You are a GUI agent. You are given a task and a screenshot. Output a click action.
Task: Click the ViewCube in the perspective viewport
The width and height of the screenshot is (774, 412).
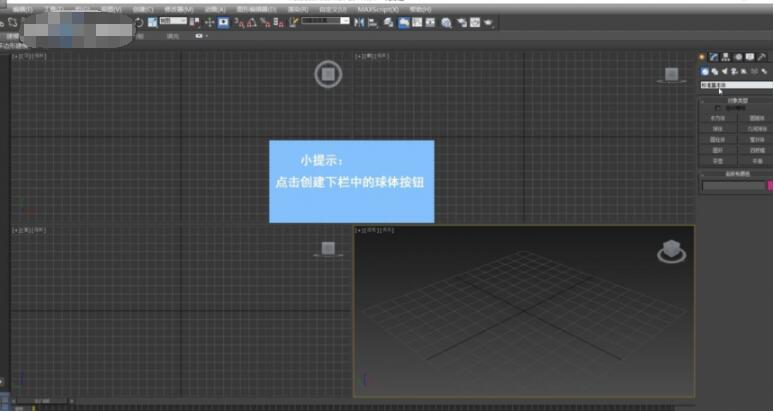[671, 252]
